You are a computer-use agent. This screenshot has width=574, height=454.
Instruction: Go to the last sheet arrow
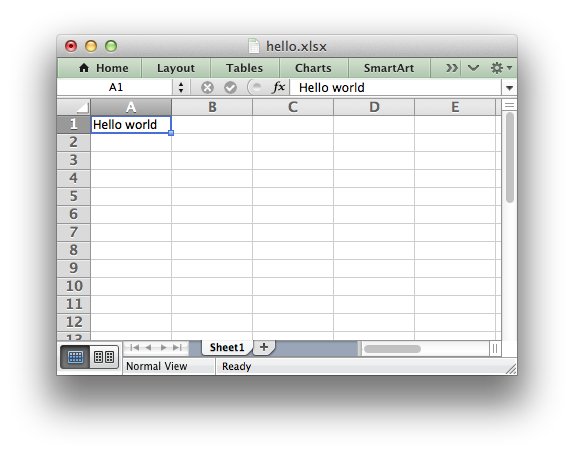pyautogui.click(x=178, y=347)
